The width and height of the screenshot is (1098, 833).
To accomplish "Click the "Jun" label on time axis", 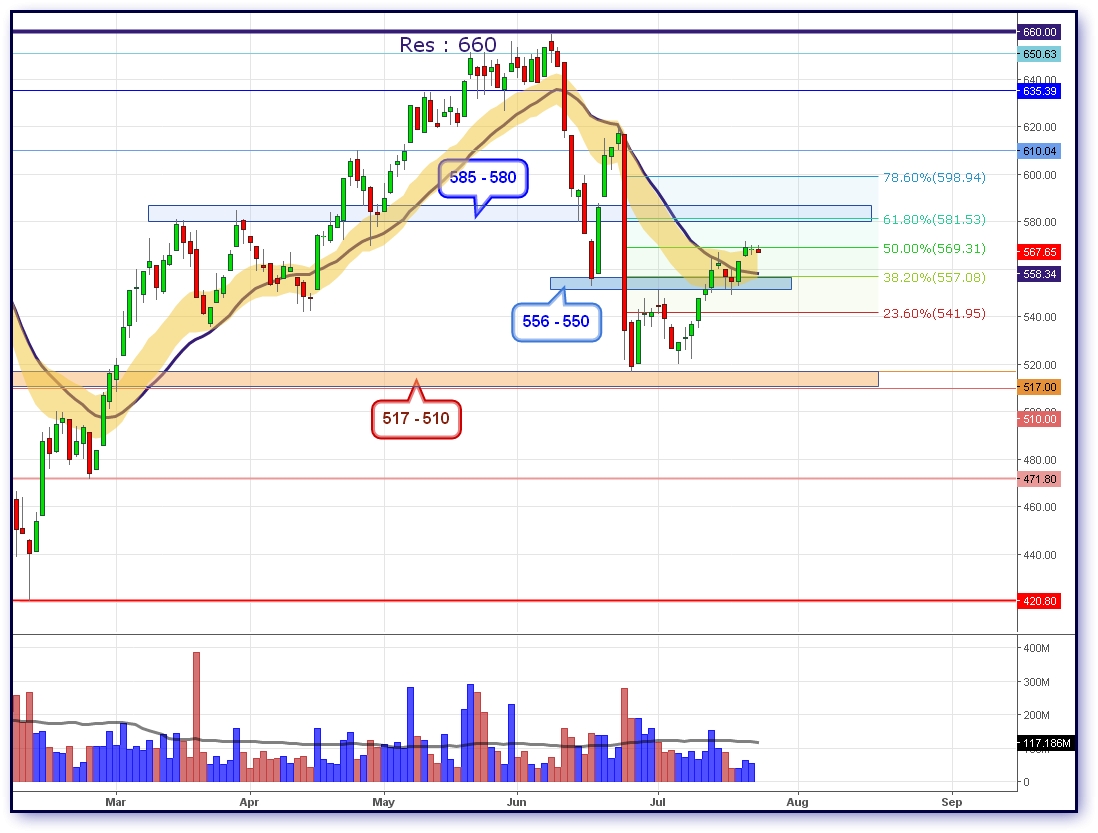I will (517, 801).
